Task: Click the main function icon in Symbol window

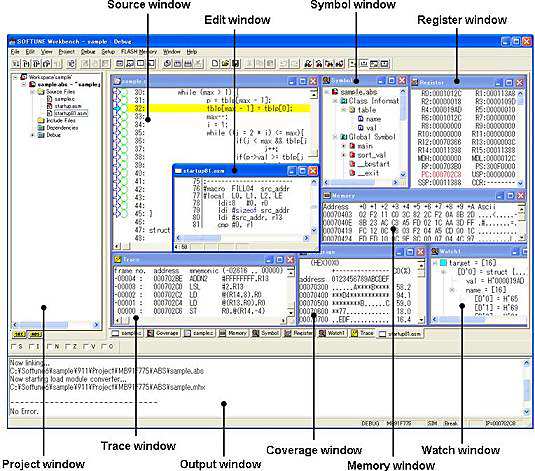Action: (x=352, y=146)
